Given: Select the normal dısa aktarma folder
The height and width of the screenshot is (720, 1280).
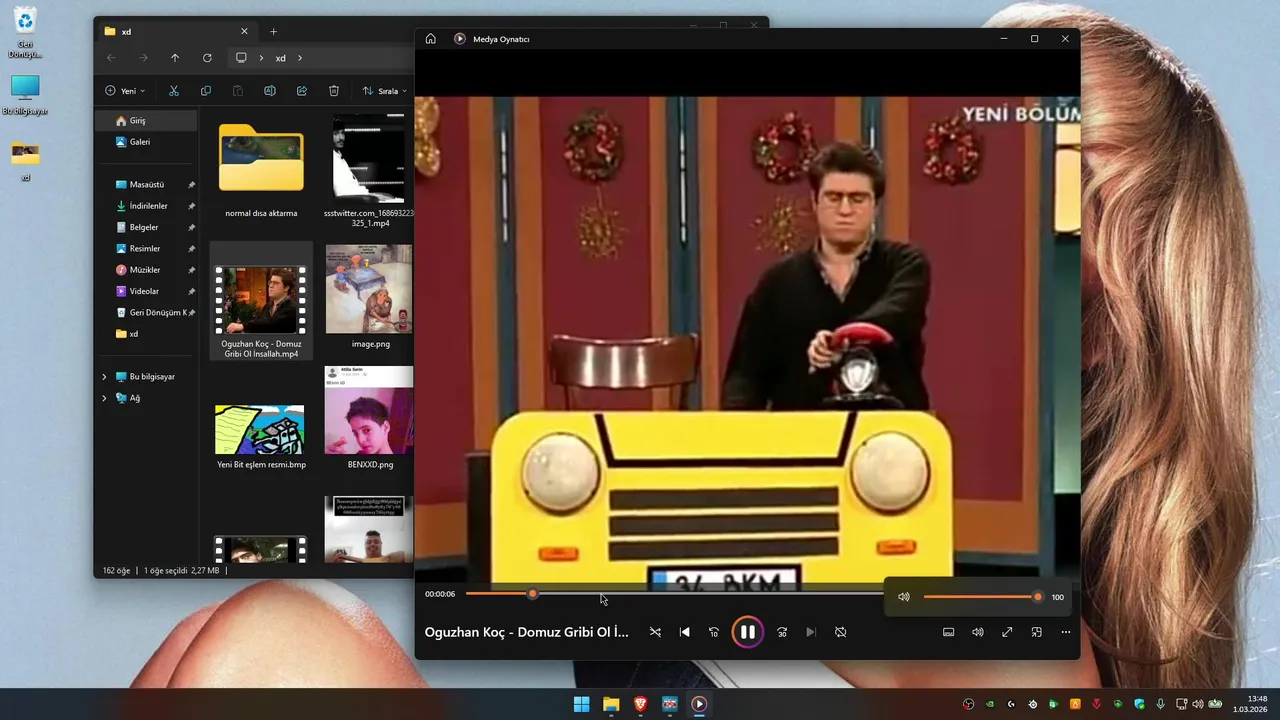Looking at the screenshot, I should [x=261, y=169].
